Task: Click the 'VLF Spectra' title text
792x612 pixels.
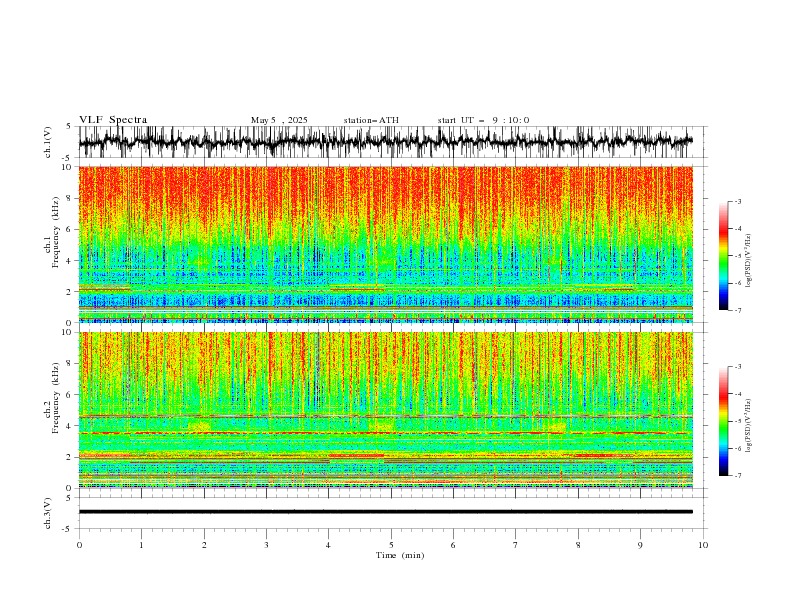Action: (x=113, y=120)
